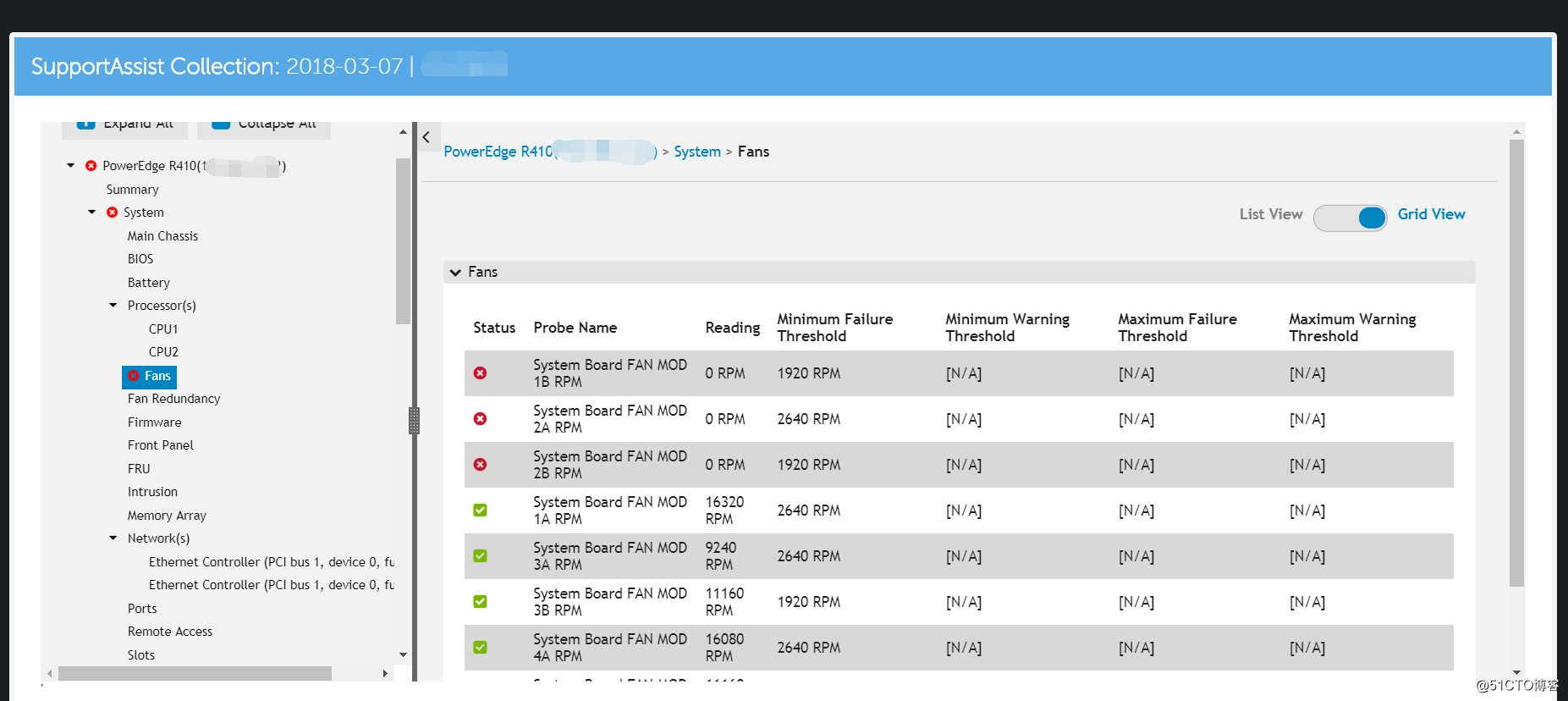Image resolution: width=1568 pixels, height=701 pixels.
Task: Click 16320 RPM reading for FAN 1A
Action: pos(724,511)
